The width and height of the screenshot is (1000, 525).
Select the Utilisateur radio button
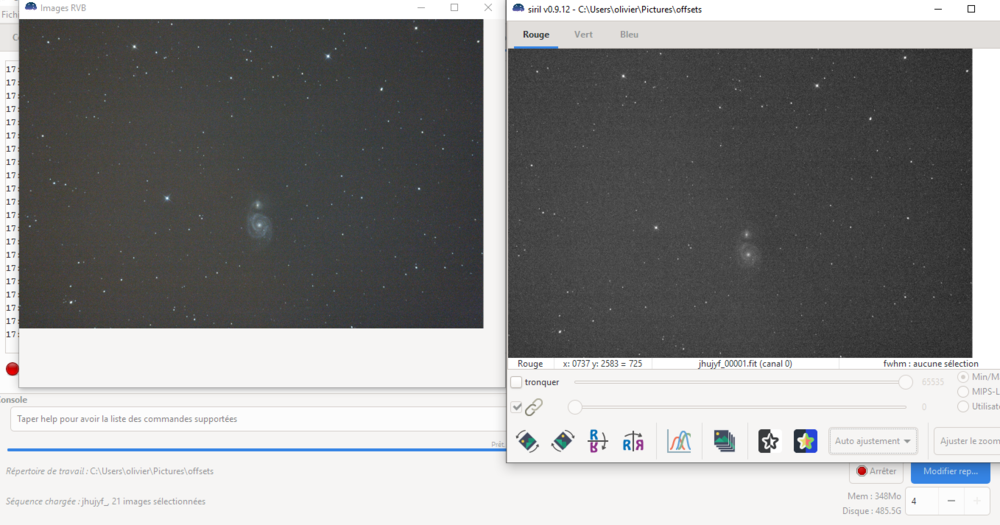(963, 406)
